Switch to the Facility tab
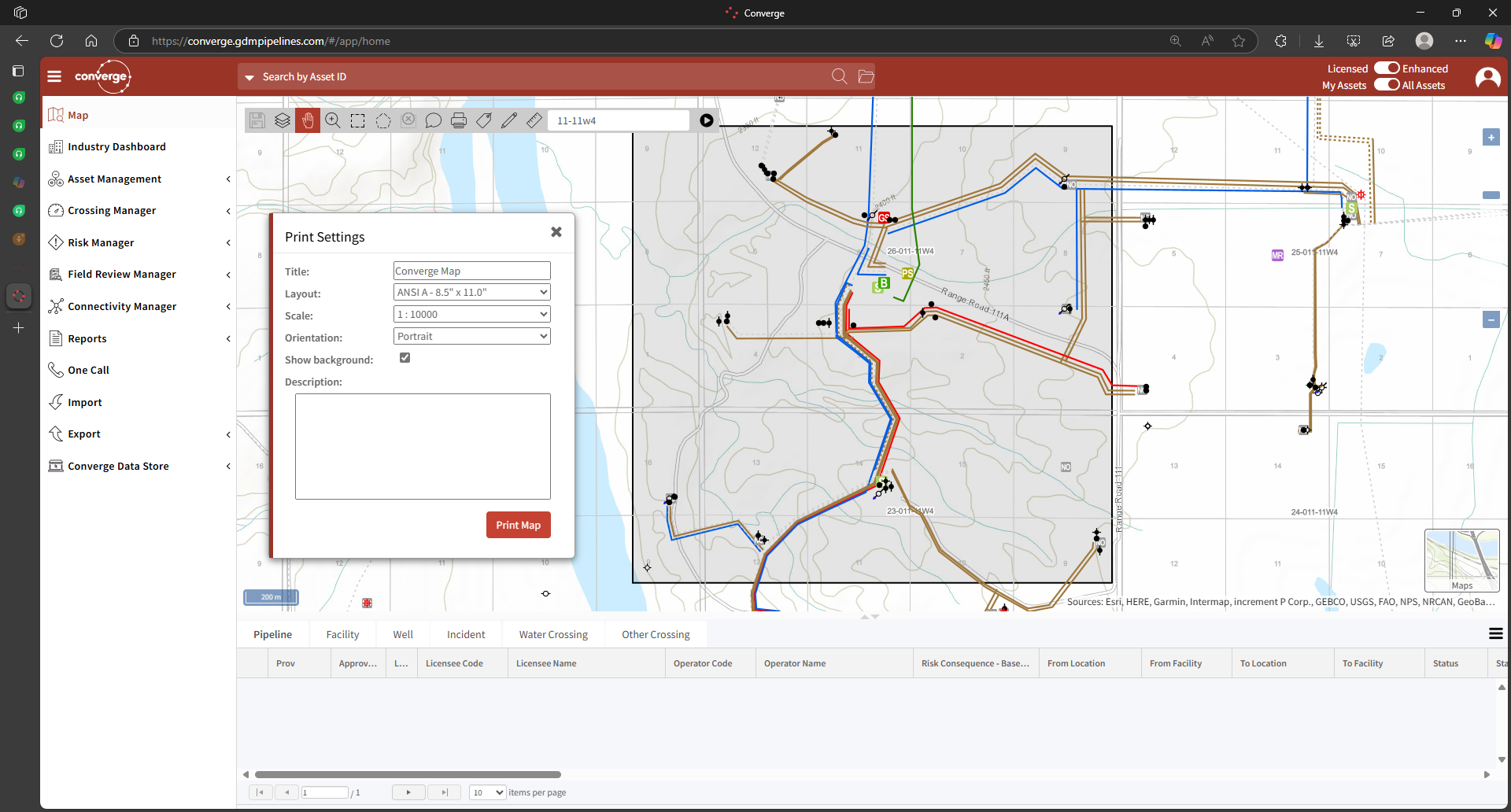Viewport: 1511px width, 812px height. click(x=342, y=634)
